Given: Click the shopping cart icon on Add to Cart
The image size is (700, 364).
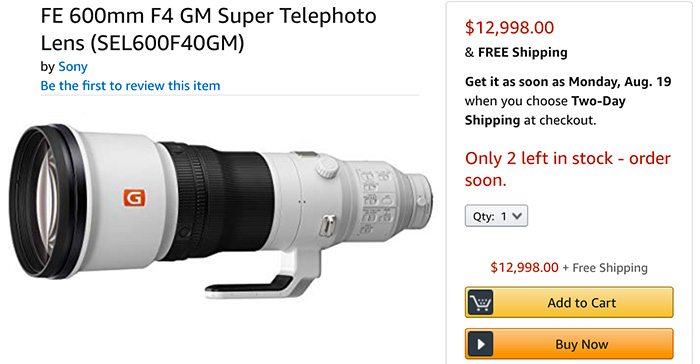Looking at the screenshot, I should click(x=480, y=302).
